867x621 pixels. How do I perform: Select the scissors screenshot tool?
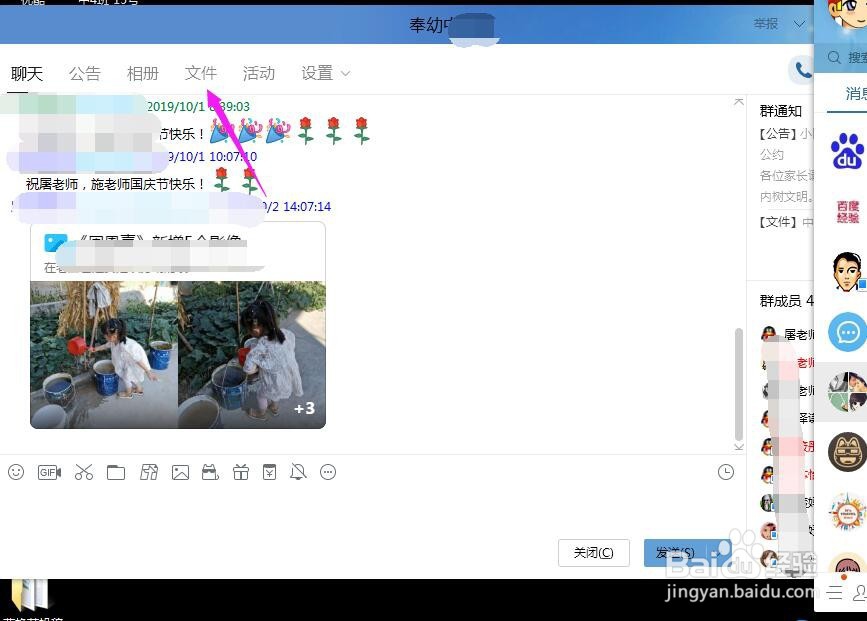pyautogui.click(x=83, y=472)
